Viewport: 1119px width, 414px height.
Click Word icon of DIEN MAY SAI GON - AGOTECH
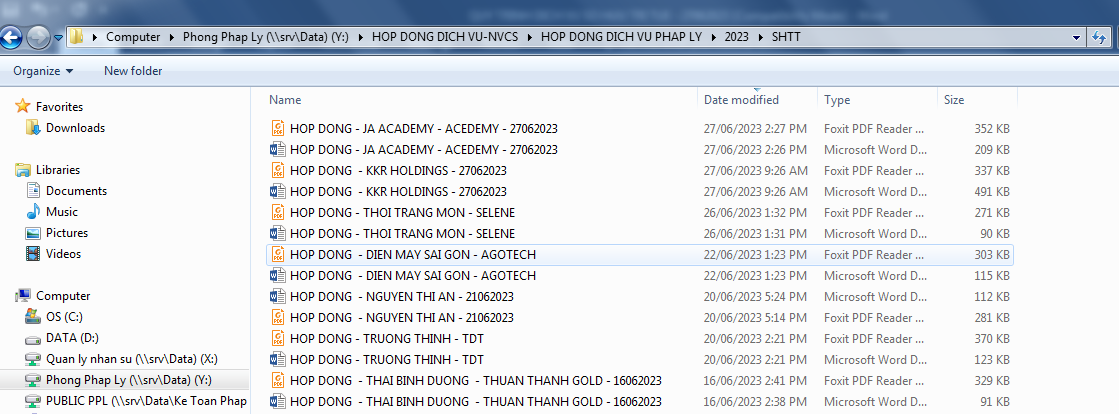coord(278,276)
